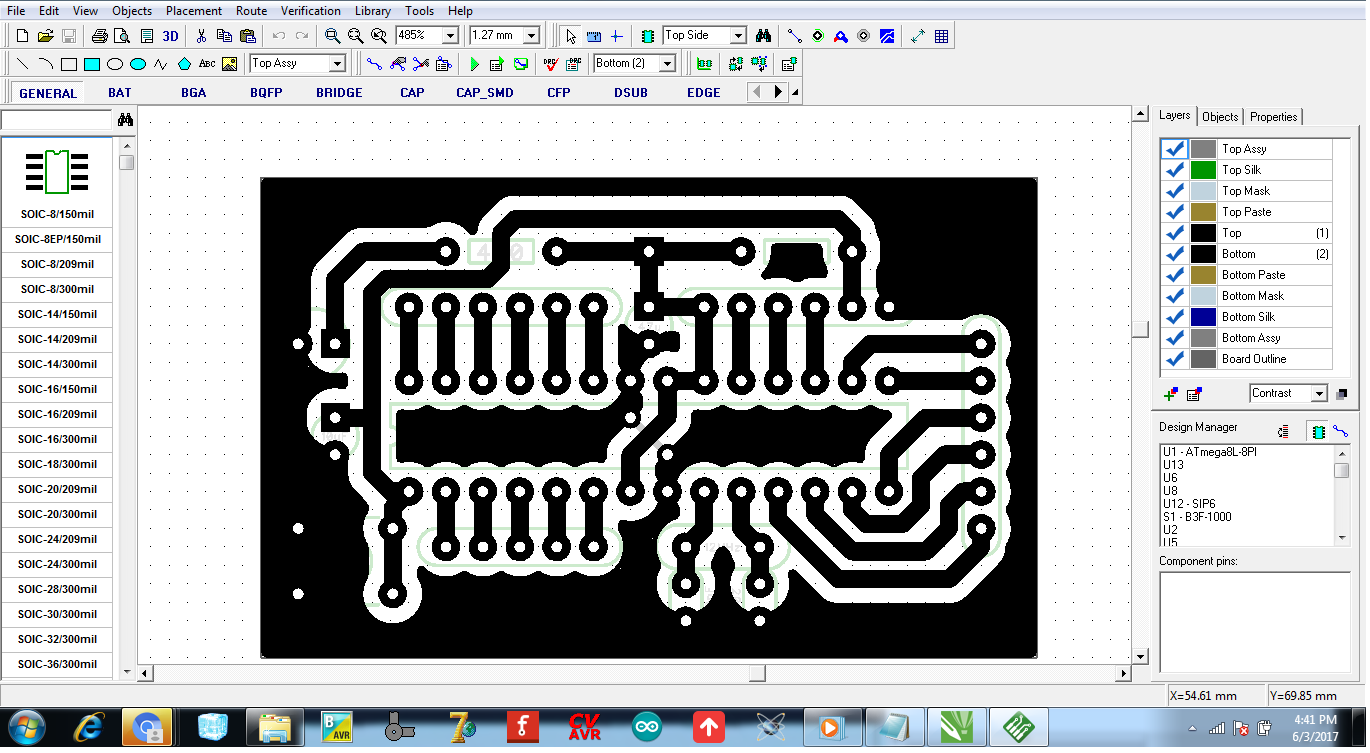The image size is (1370, 753).
Task: Start routing with the green play icon
Action: [474, 63]
